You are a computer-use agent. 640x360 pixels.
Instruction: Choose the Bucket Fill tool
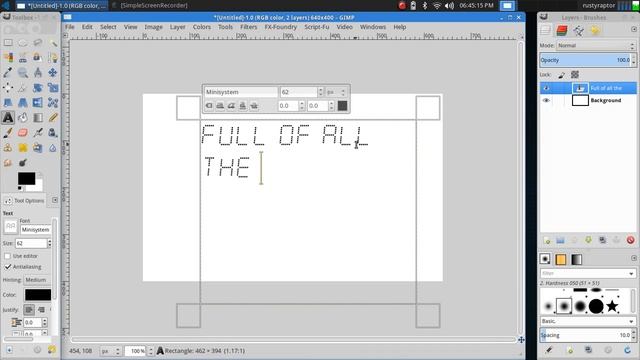tap(23, 118)
